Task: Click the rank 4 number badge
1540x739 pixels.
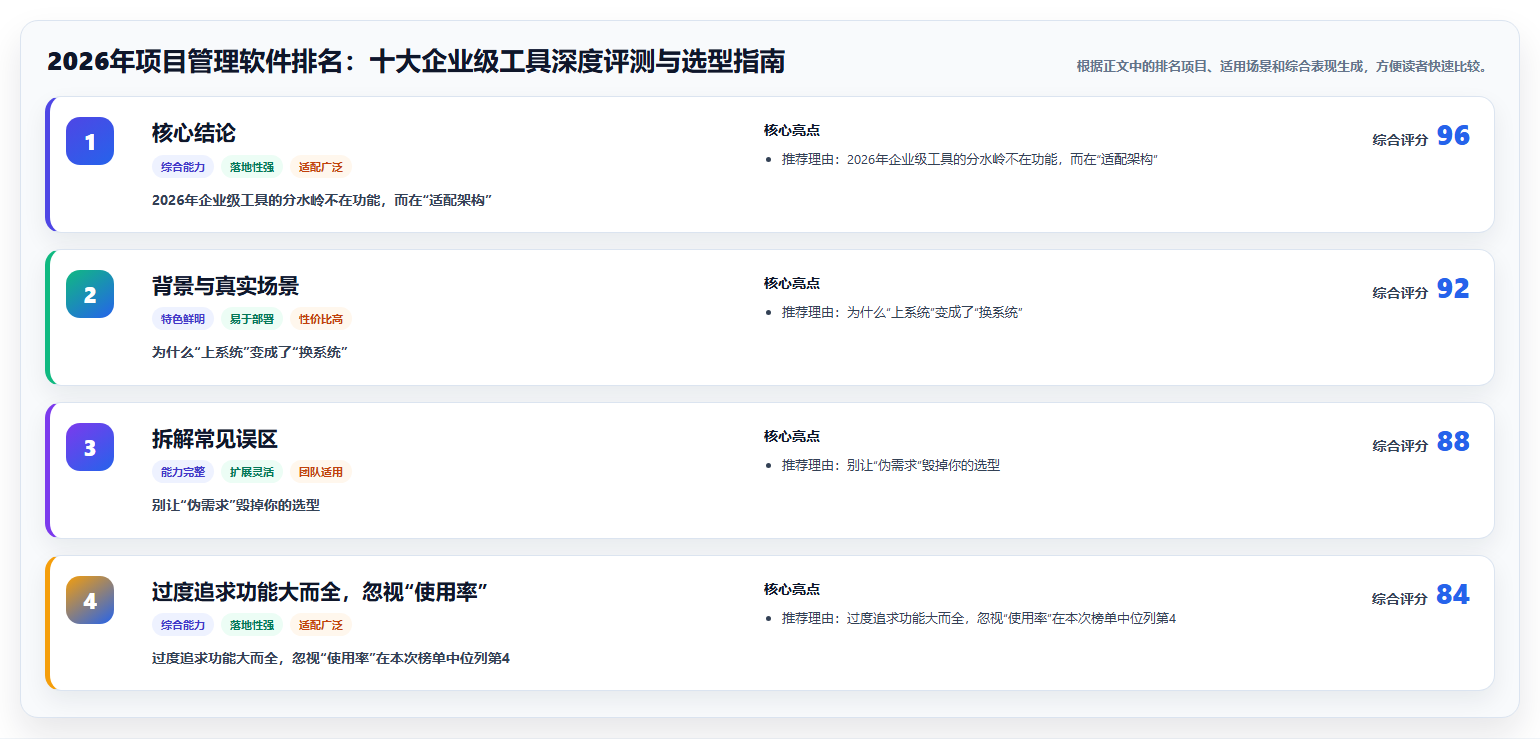Action: 90,600
